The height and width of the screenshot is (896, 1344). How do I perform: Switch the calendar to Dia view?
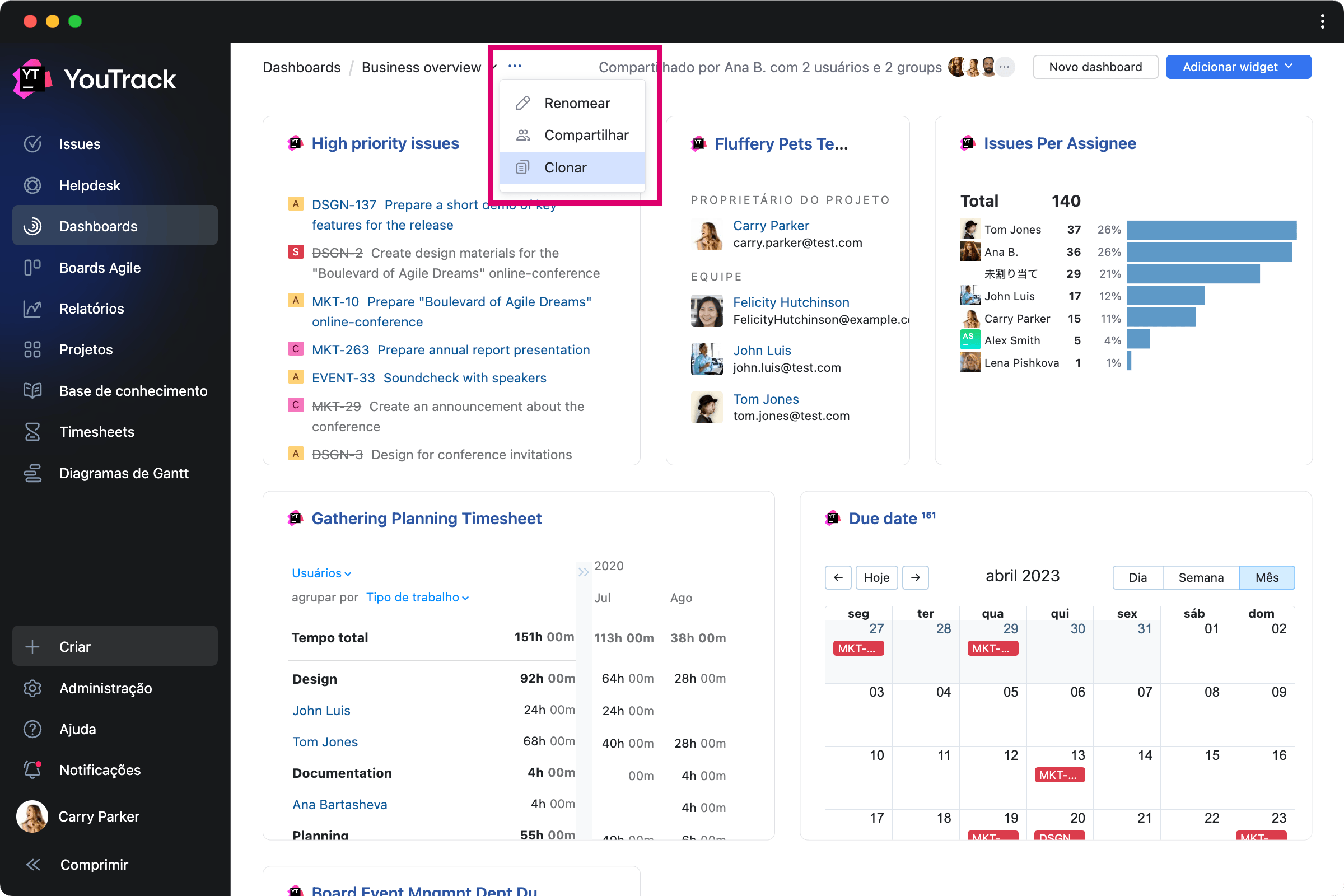[1137, 577]
